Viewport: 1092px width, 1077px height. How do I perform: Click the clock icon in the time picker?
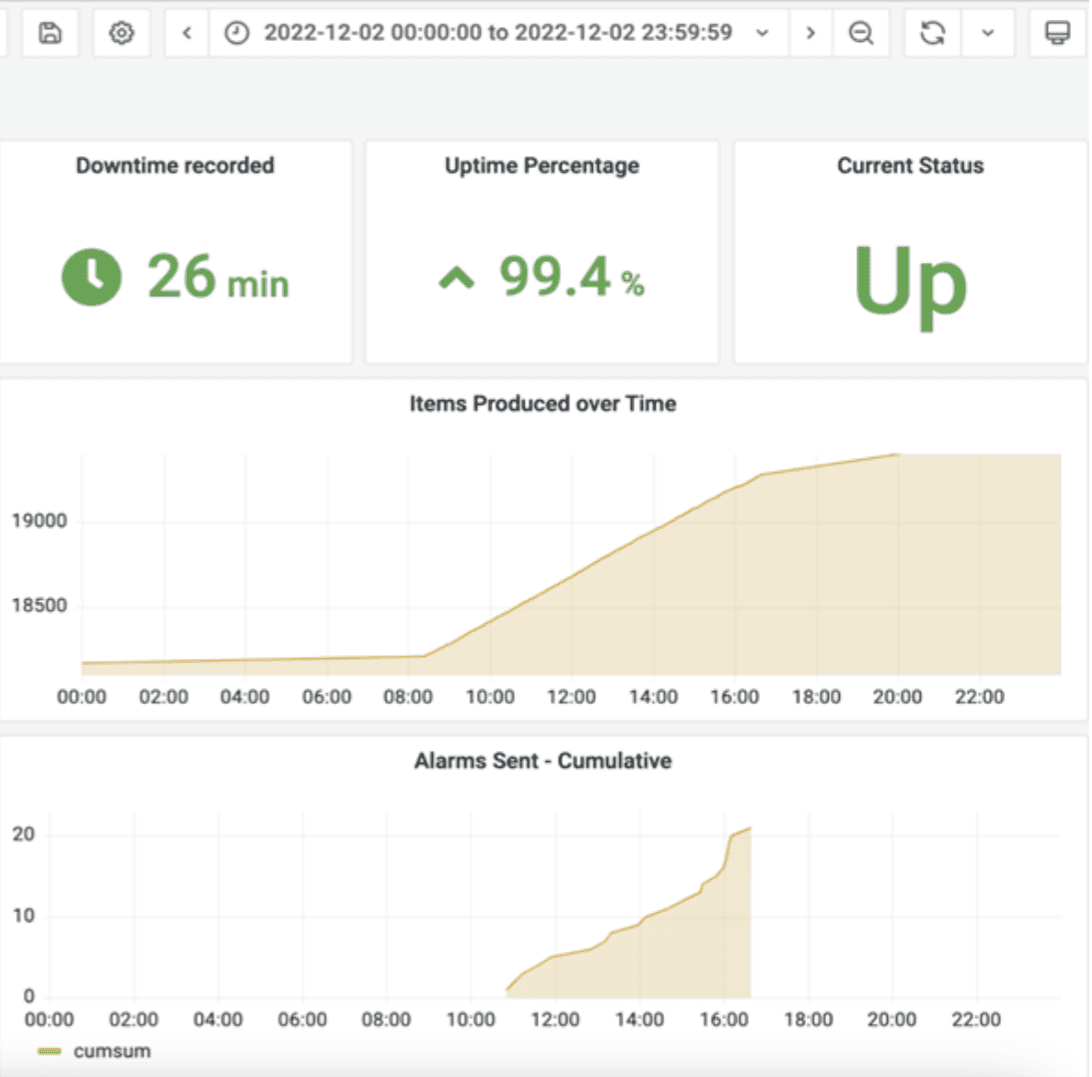(237, 33)
